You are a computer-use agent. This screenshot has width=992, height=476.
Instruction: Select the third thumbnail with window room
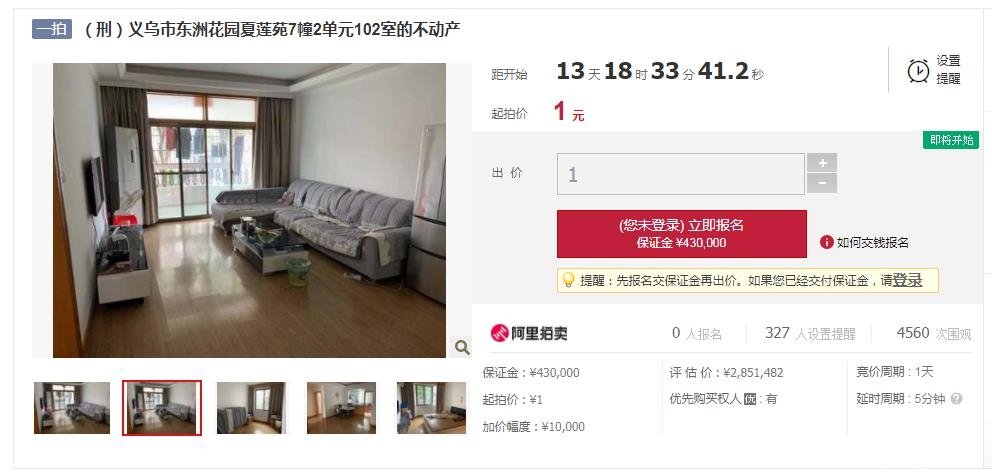(x=251, y=408)
